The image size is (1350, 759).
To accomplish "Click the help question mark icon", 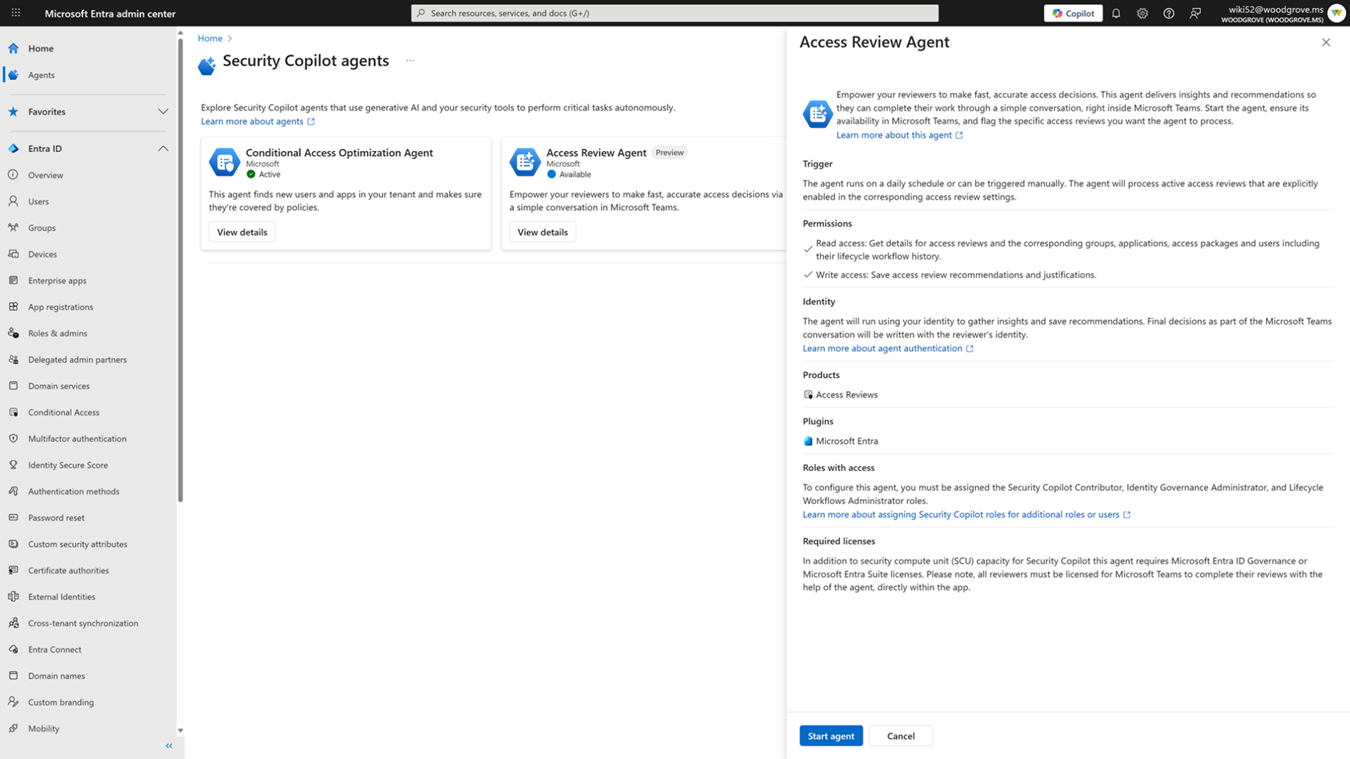I will pyautogui.click(x=1168, y=13).
